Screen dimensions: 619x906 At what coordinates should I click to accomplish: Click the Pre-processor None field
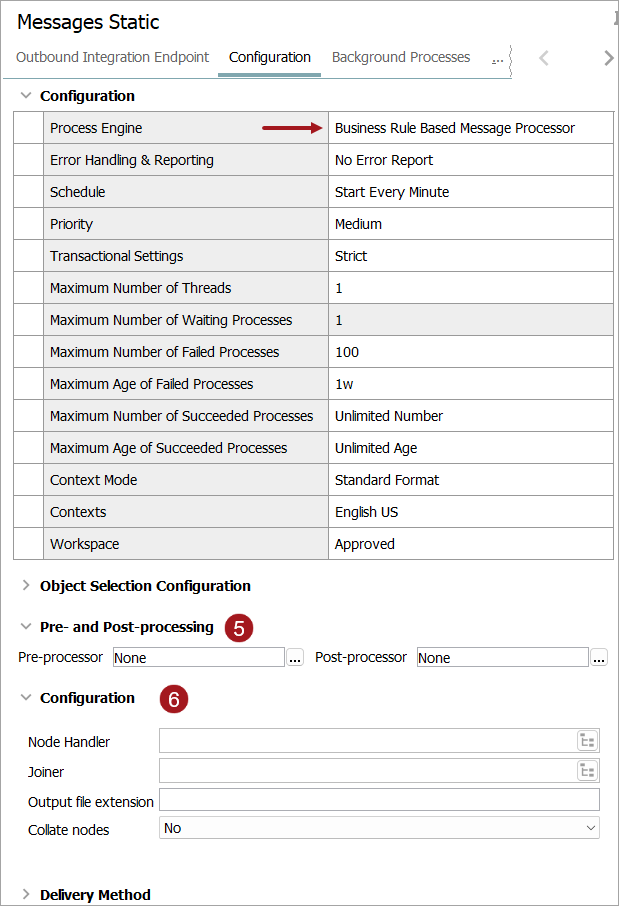[x=198, y=658]
